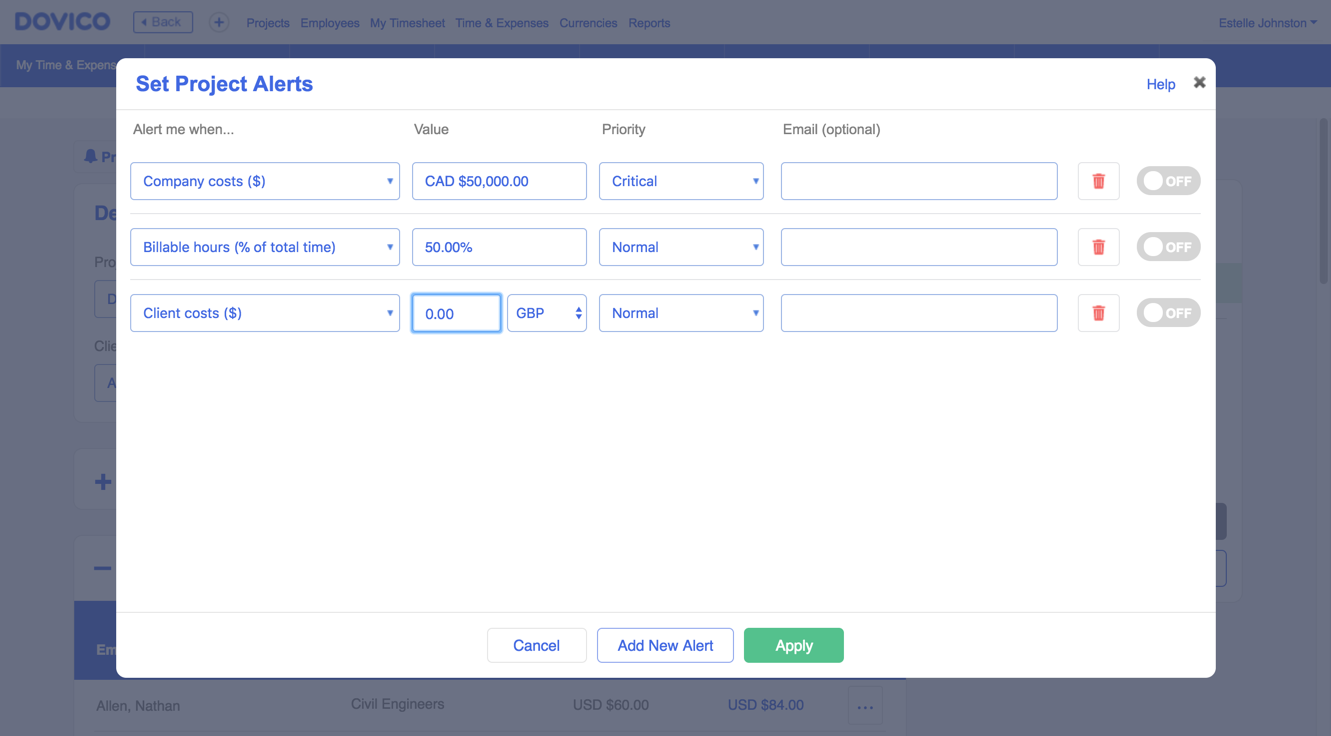1331x736 pixels.
Task: Click the email field in Company costs row
Action: pos(919,181)
